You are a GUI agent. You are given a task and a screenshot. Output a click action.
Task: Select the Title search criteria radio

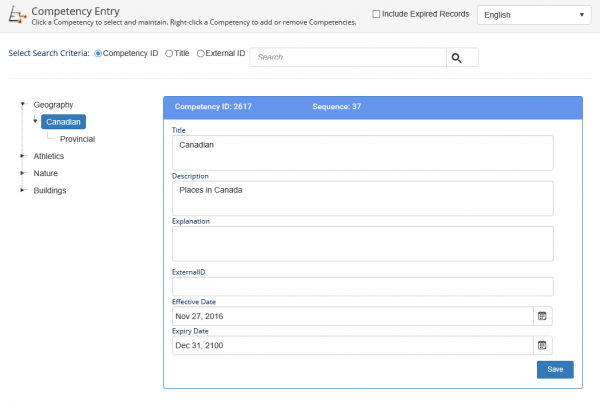[169, 54]
